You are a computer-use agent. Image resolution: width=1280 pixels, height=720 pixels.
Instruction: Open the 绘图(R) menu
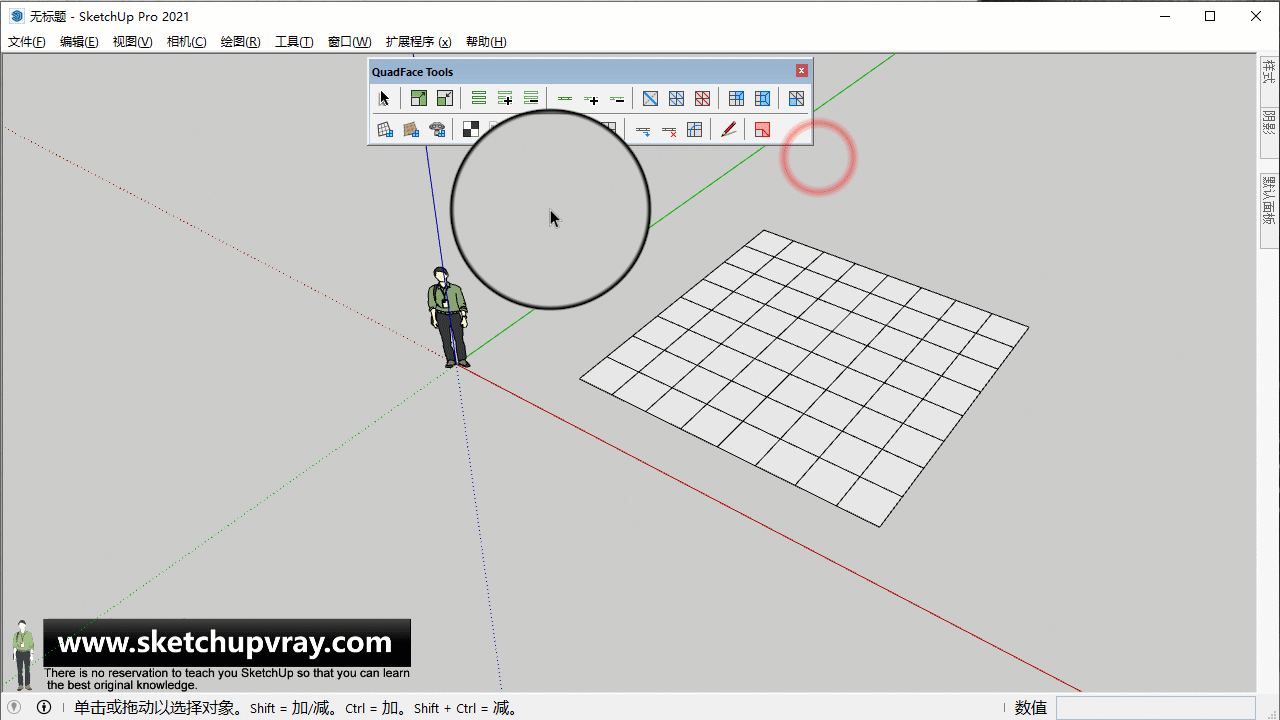(240, 42)
